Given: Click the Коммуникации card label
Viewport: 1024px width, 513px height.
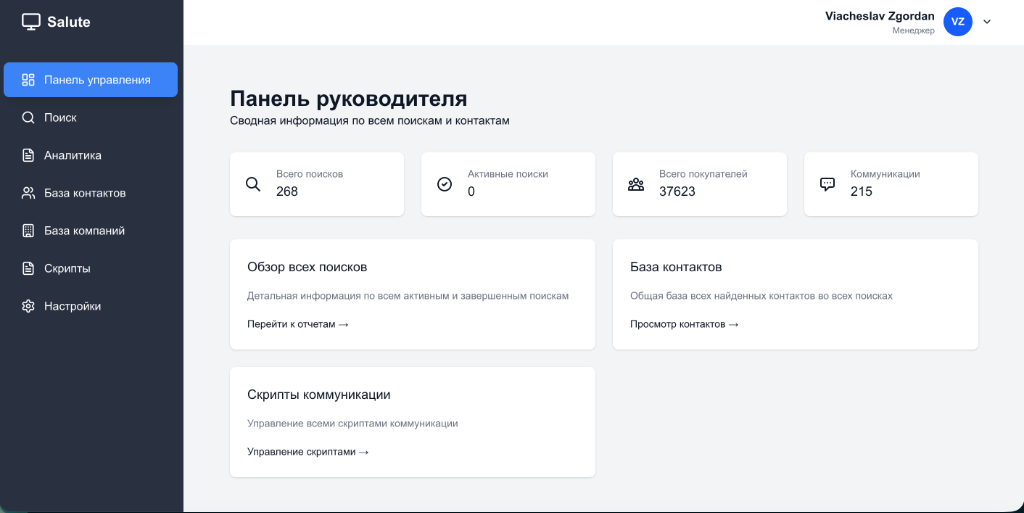Looking at the screenshot, I should 885,174.
